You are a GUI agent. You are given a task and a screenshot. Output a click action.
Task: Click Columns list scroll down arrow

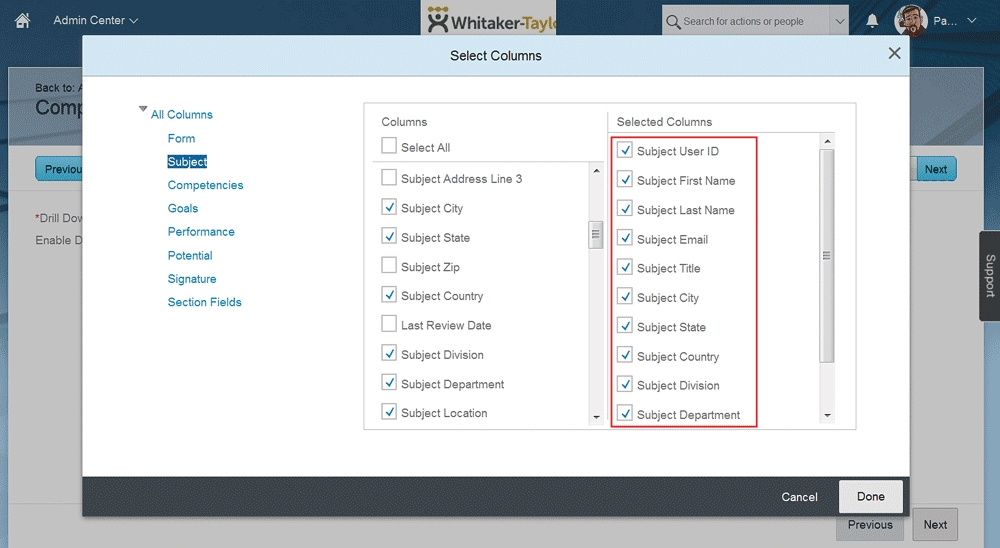(x=596, y=417)
